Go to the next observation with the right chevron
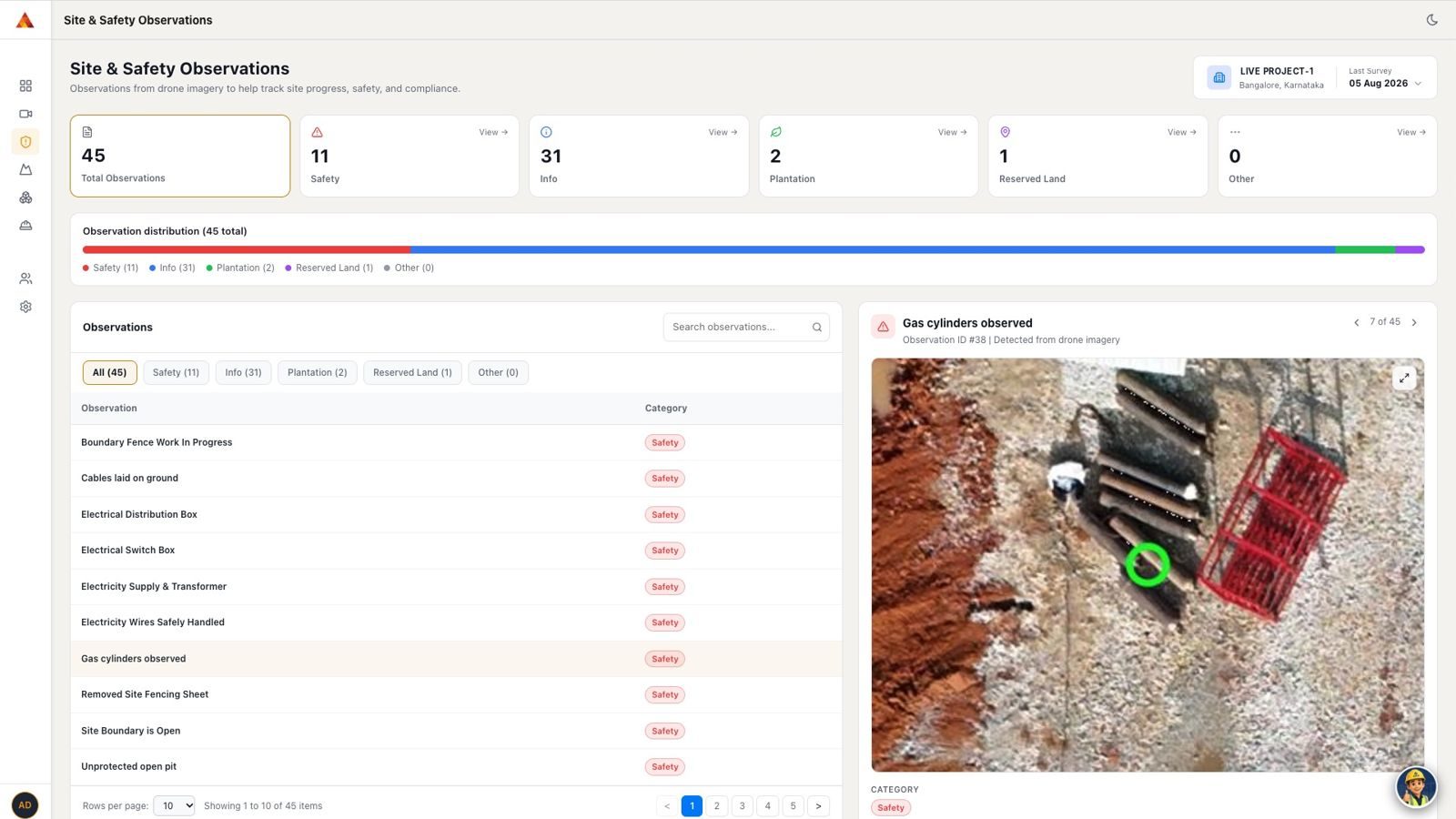1456x819 pixels. pos(1414,322)
